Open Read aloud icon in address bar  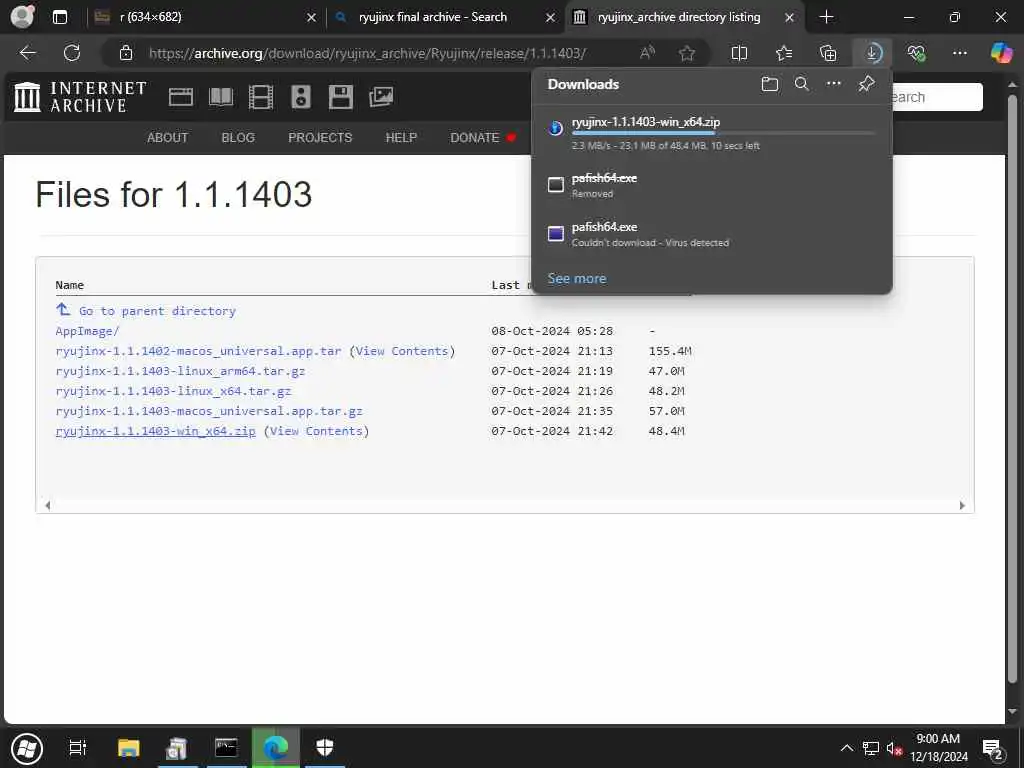[x=647, y=53]
